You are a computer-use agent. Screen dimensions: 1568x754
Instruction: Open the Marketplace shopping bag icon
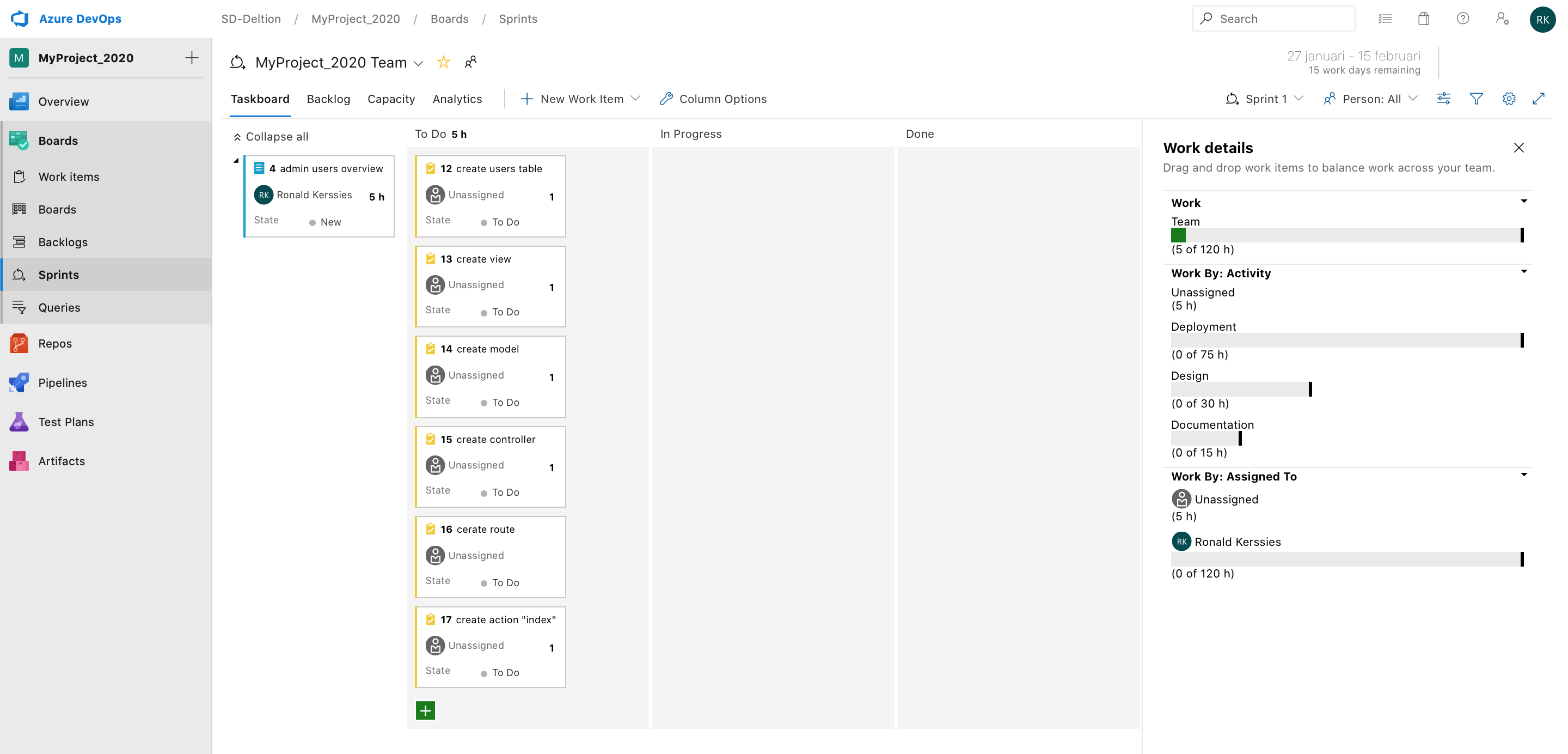tap(1424, 19)
